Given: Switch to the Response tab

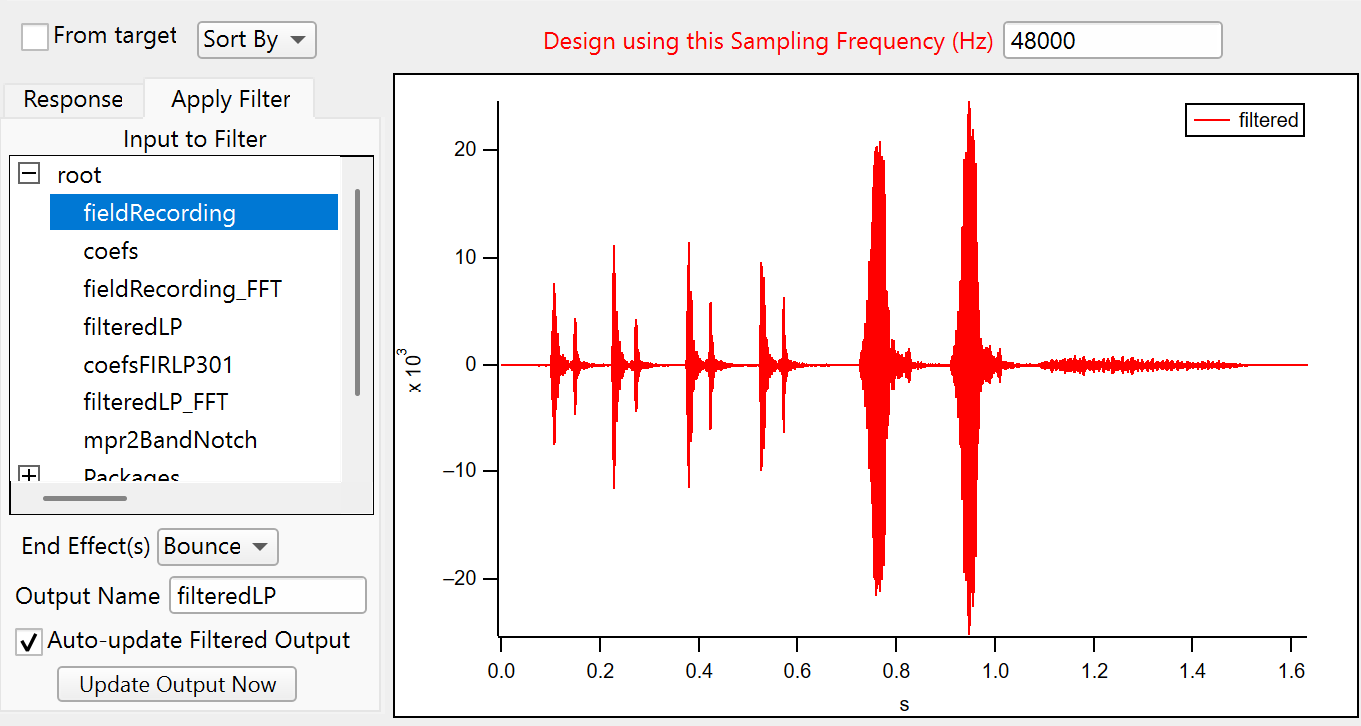Looking at the screenshot, I should 73,100.
